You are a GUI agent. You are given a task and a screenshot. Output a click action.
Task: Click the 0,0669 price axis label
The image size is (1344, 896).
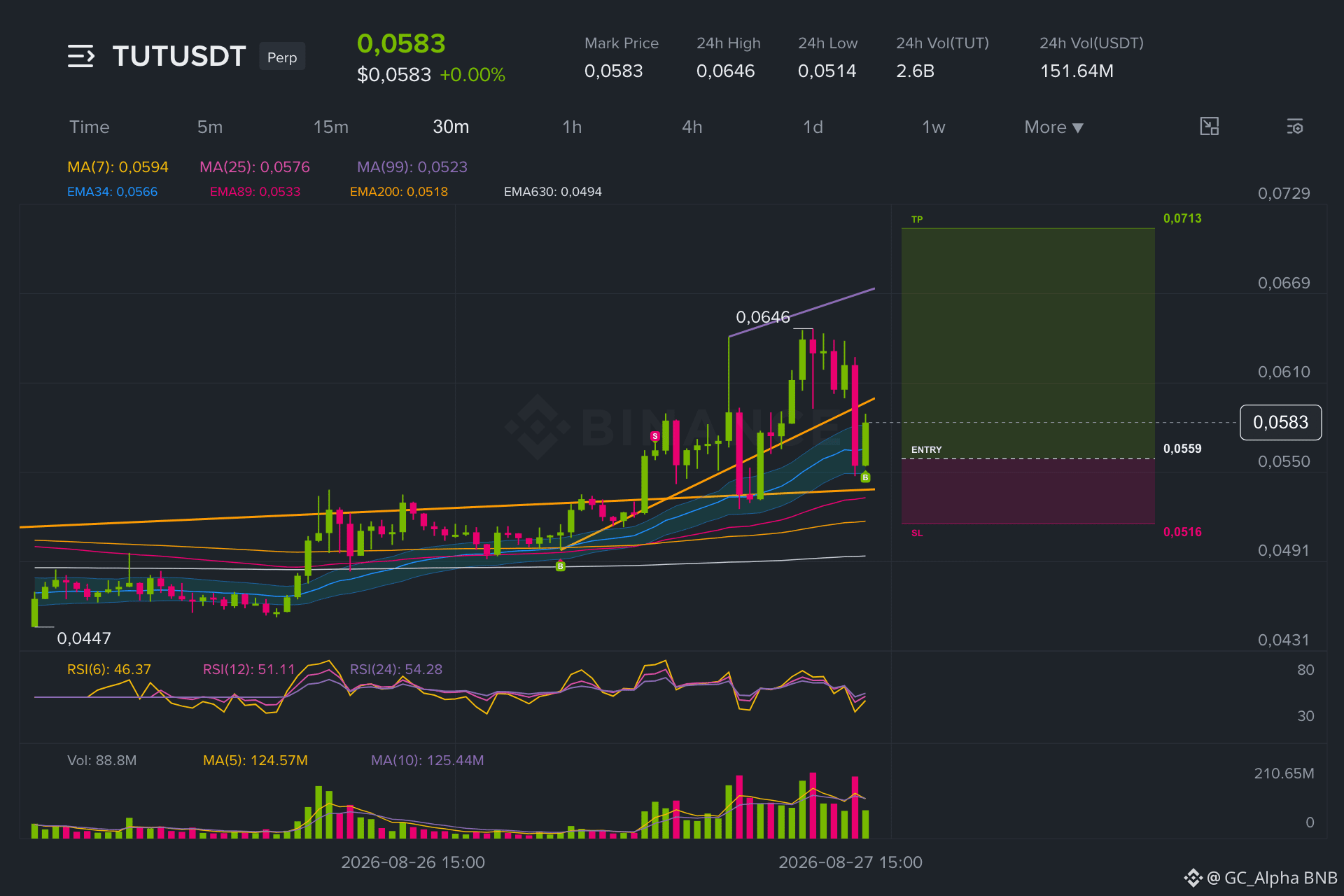1284,283
